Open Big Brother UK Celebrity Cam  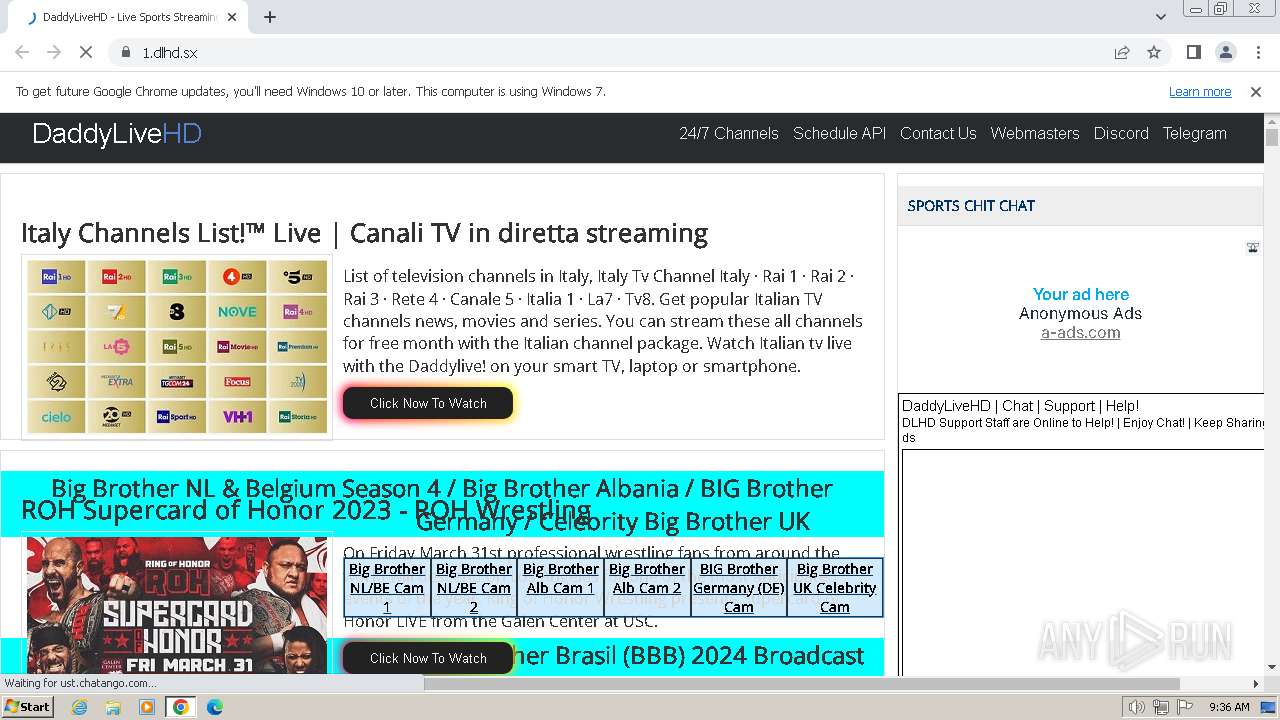coord(835,587)
